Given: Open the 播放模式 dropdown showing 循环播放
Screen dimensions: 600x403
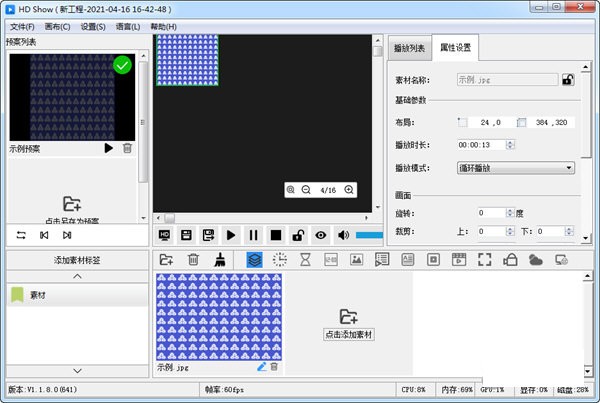Looking at the screenshot, I should click(515, 167).
